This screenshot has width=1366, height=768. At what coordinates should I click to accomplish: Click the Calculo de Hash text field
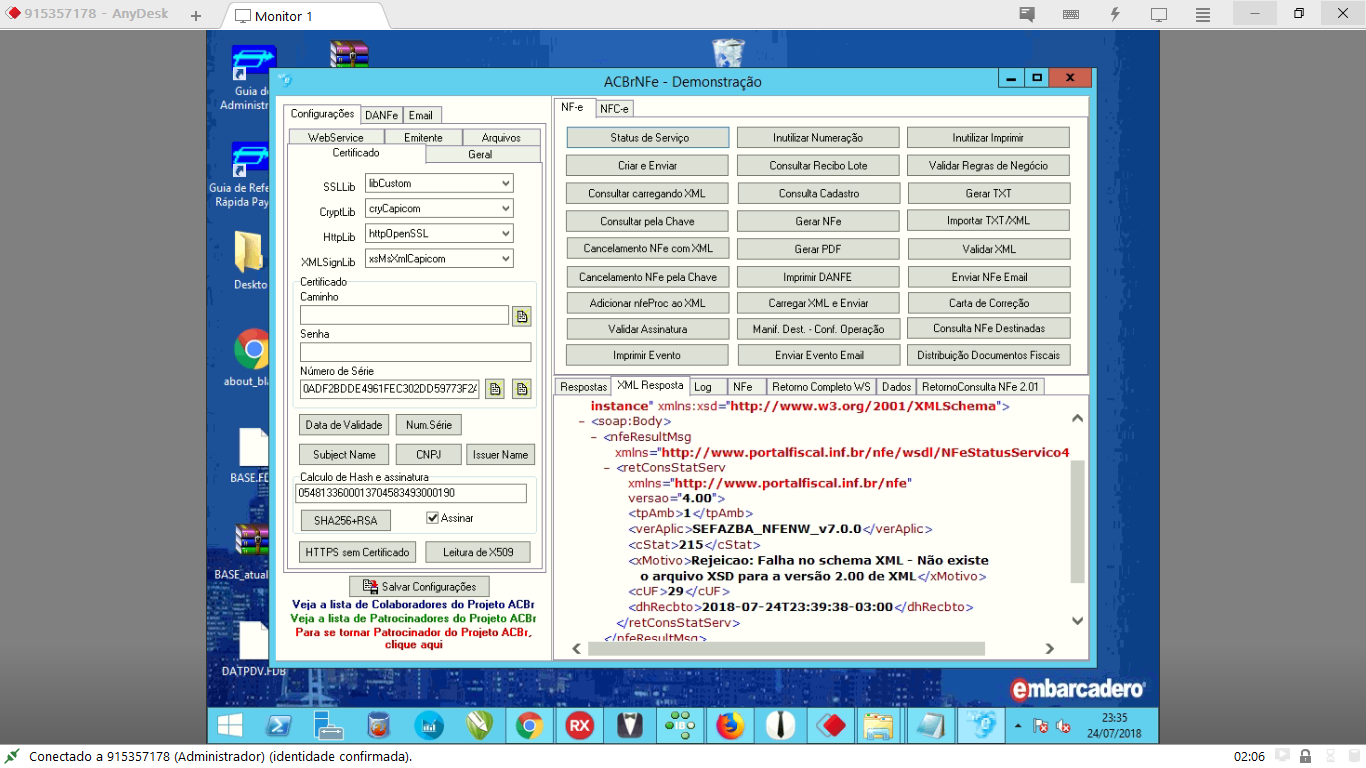(x=411, y=493)
